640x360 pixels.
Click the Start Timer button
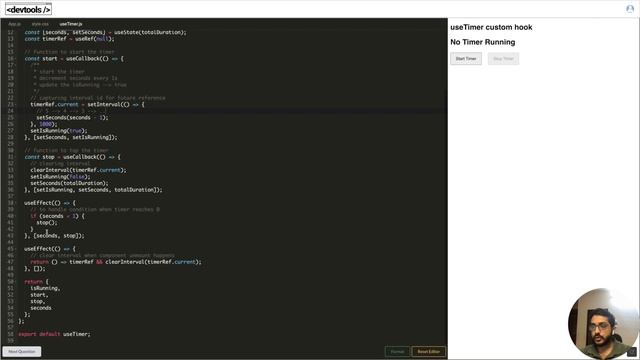click(x=466, y=59)
